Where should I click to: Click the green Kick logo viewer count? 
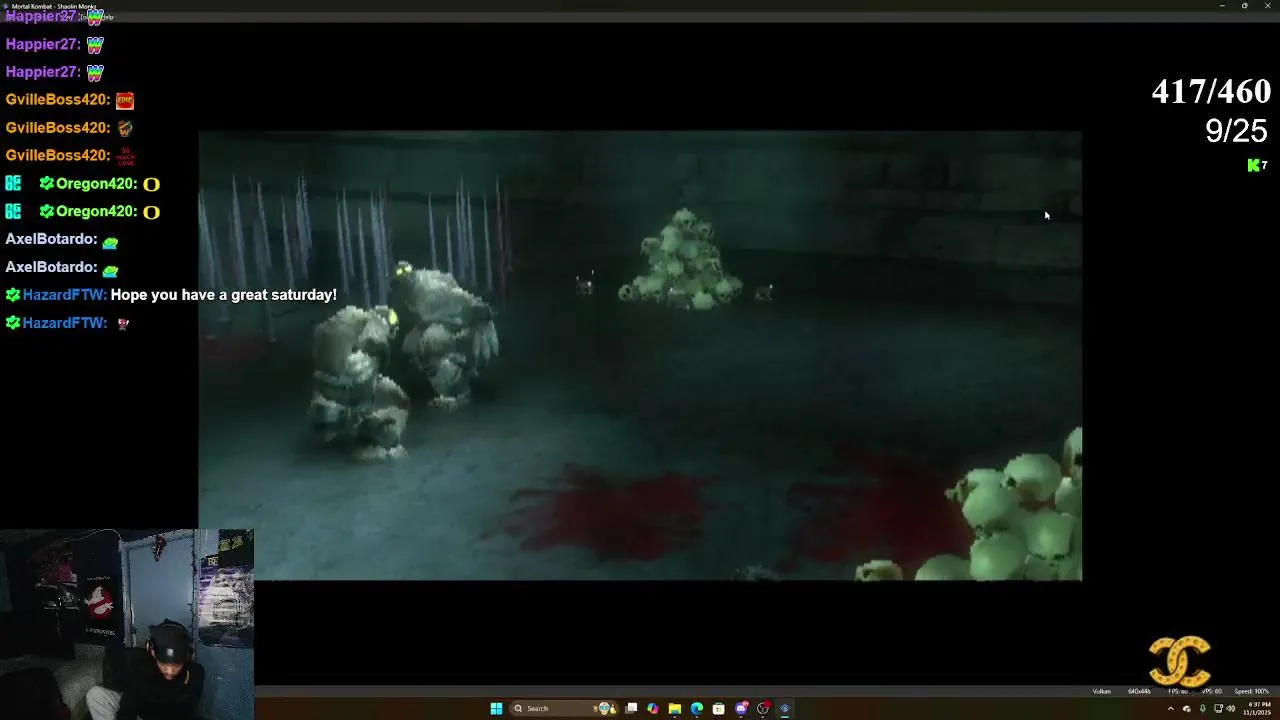point(1257,165)
